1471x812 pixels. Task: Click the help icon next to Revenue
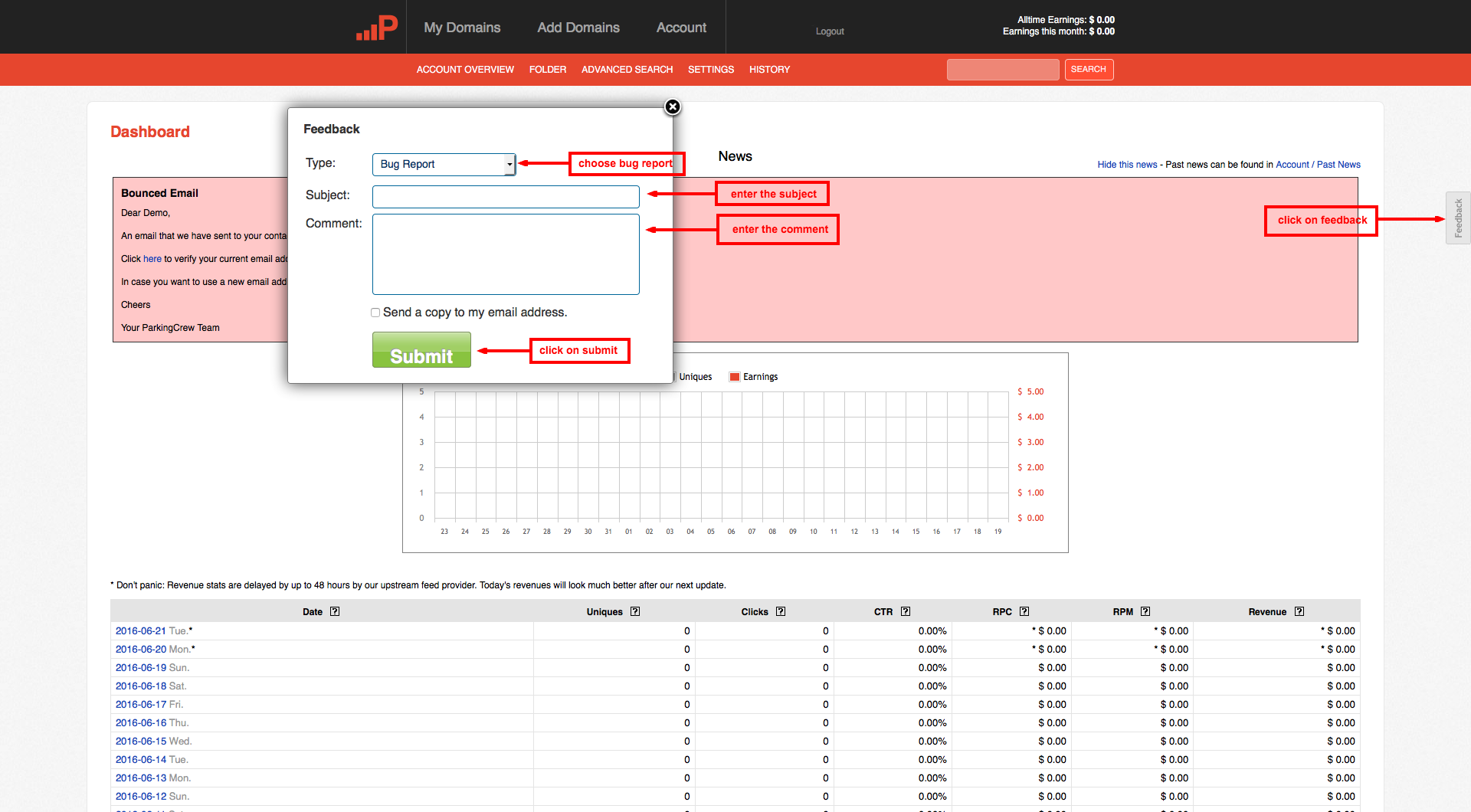point(1299,611)
